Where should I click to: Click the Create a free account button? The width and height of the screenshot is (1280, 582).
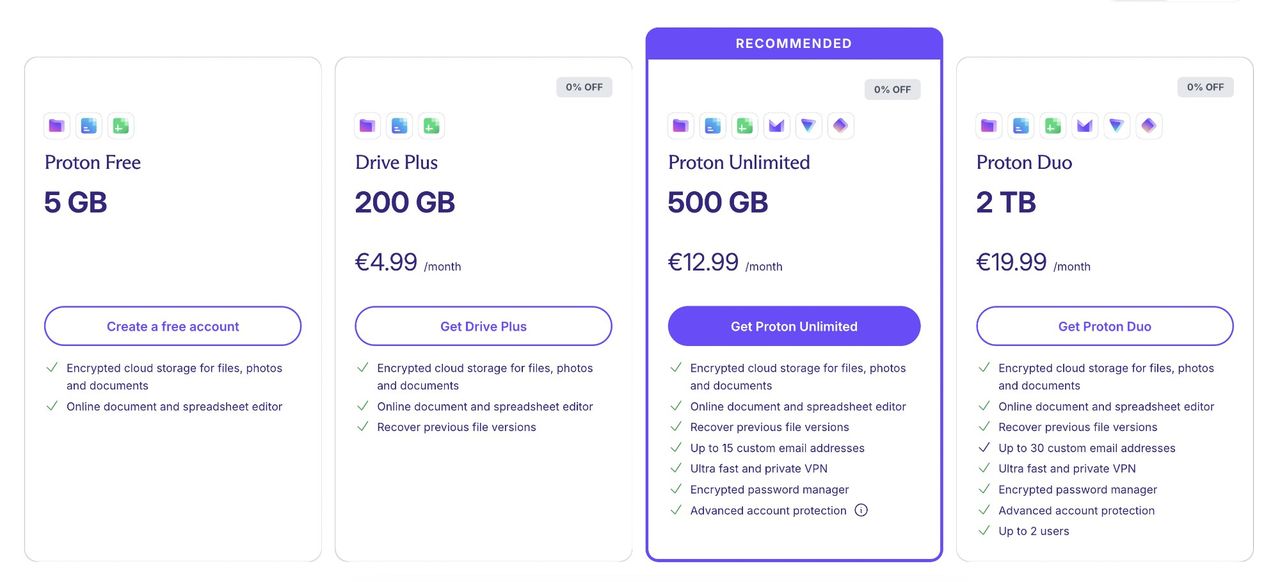173,326
